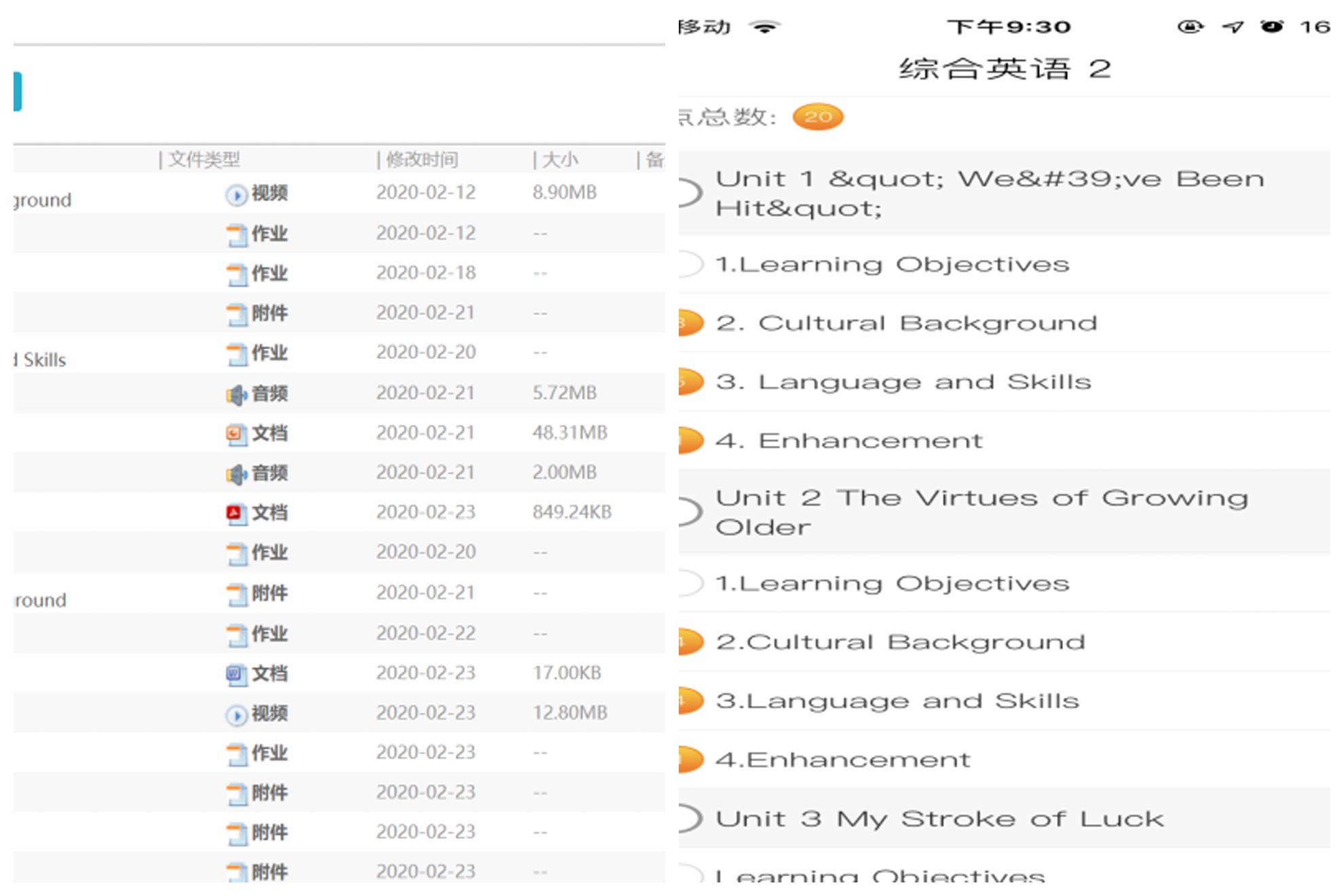Select circle beside Unit 1 Learning Objectives

(690, 264)
